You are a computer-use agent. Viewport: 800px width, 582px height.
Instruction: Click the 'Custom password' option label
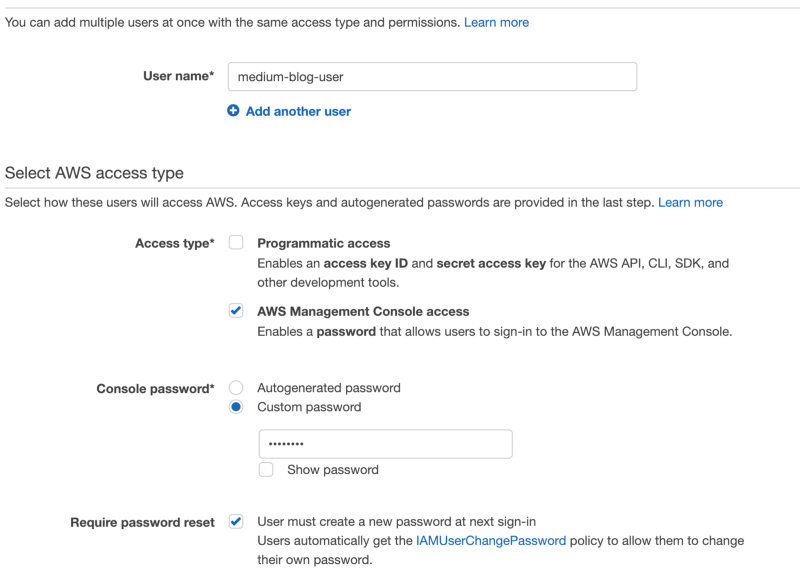click(x=309, y=407)
